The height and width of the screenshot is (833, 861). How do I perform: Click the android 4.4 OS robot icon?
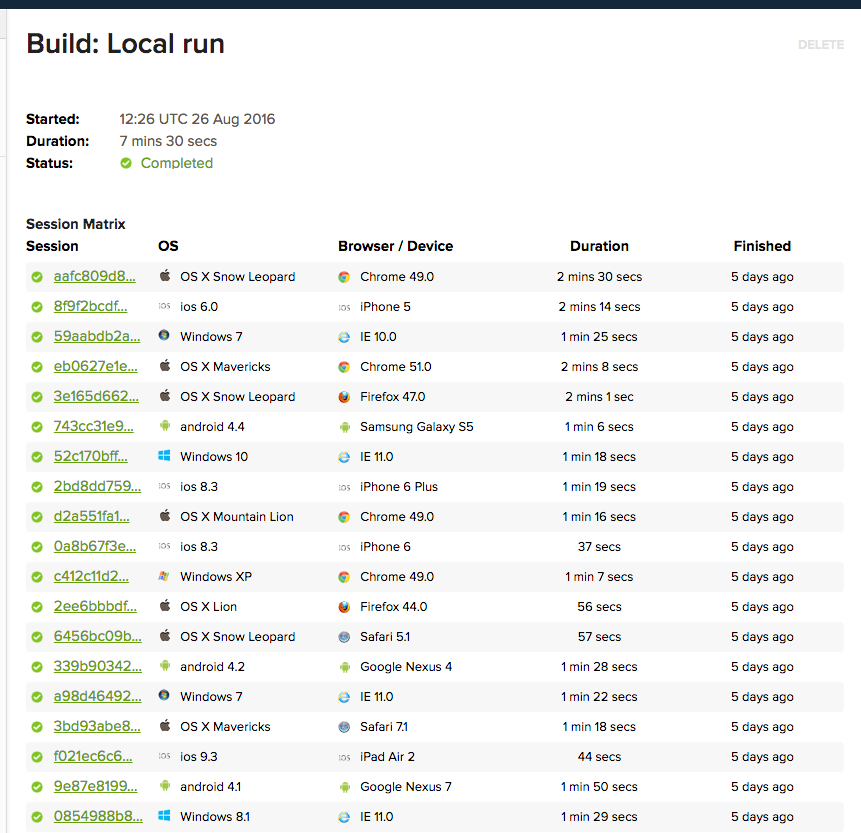coord(164,427)
